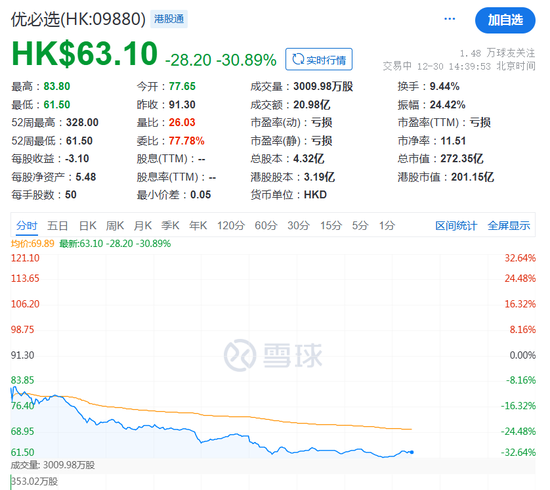Click the 港股通 tag
Image resolution: width=550 pixels, height=490 pixels.
click(x=169, y=19)
